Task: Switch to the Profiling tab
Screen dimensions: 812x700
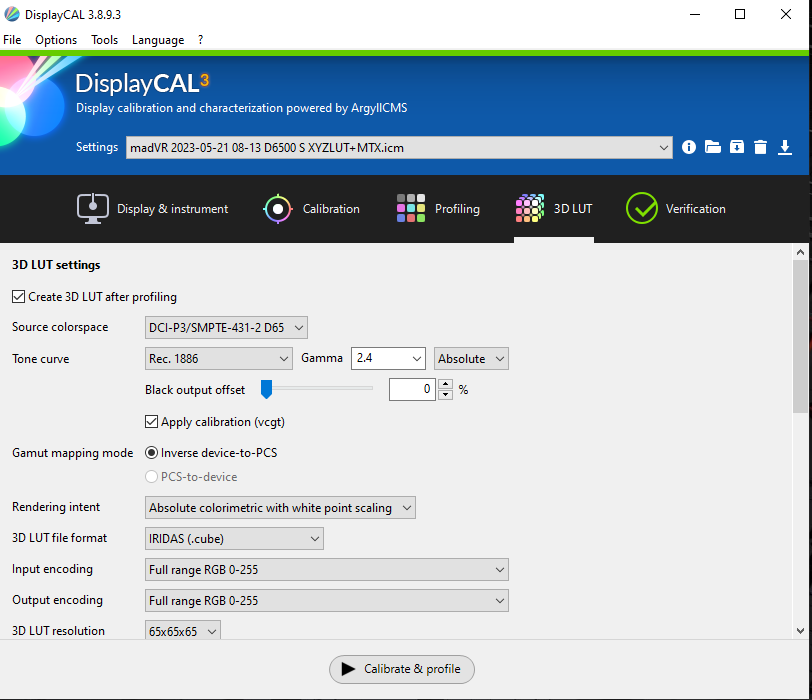Action: tap(438, 209)
